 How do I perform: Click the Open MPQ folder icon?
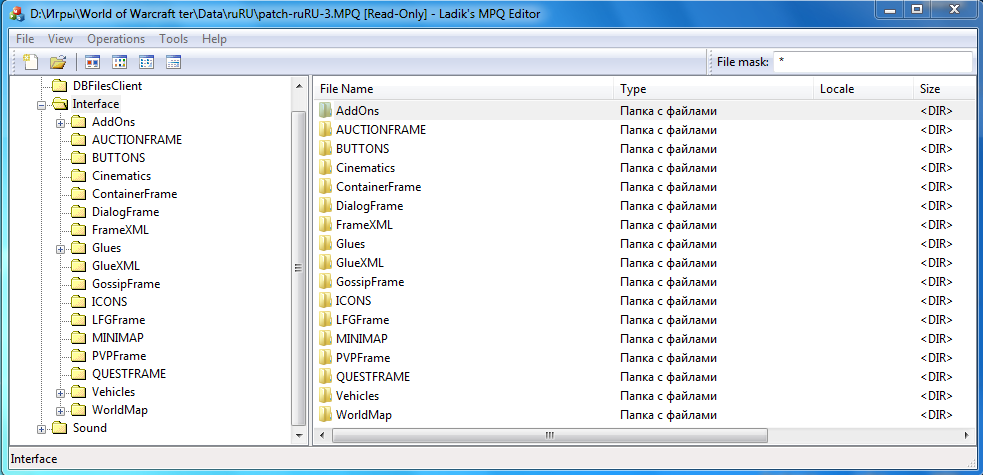[58, 62]
